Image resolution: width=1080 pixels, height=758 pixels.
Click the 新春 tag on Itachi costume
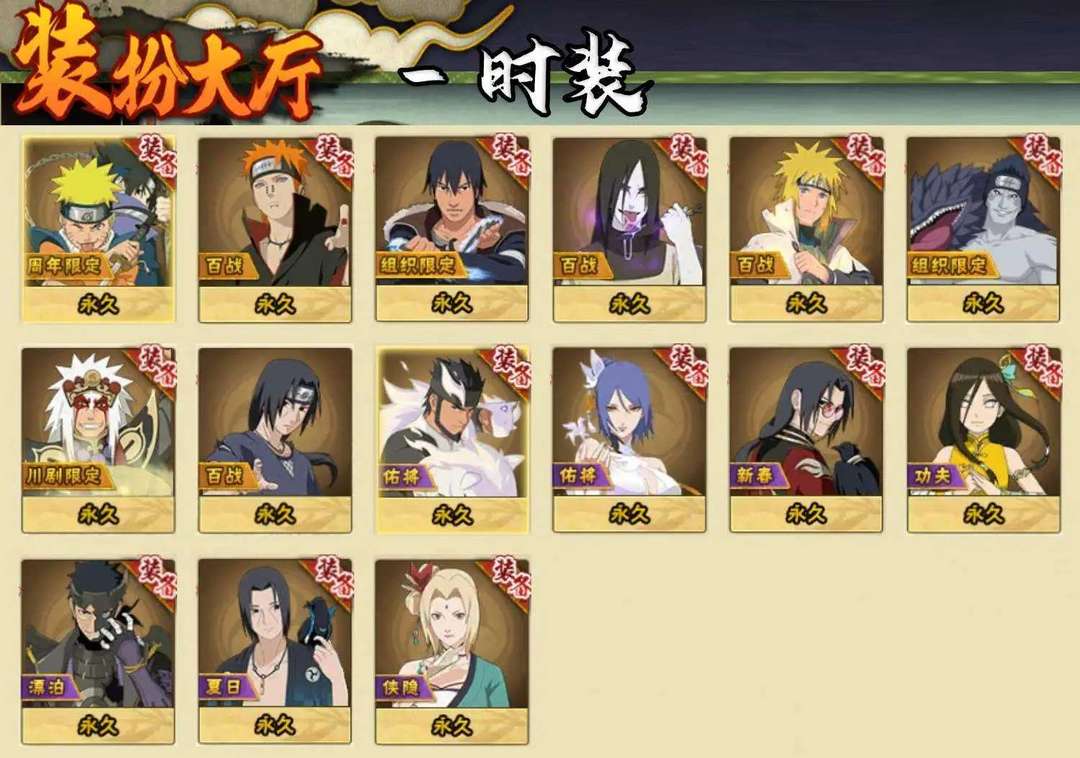(756, 475)
